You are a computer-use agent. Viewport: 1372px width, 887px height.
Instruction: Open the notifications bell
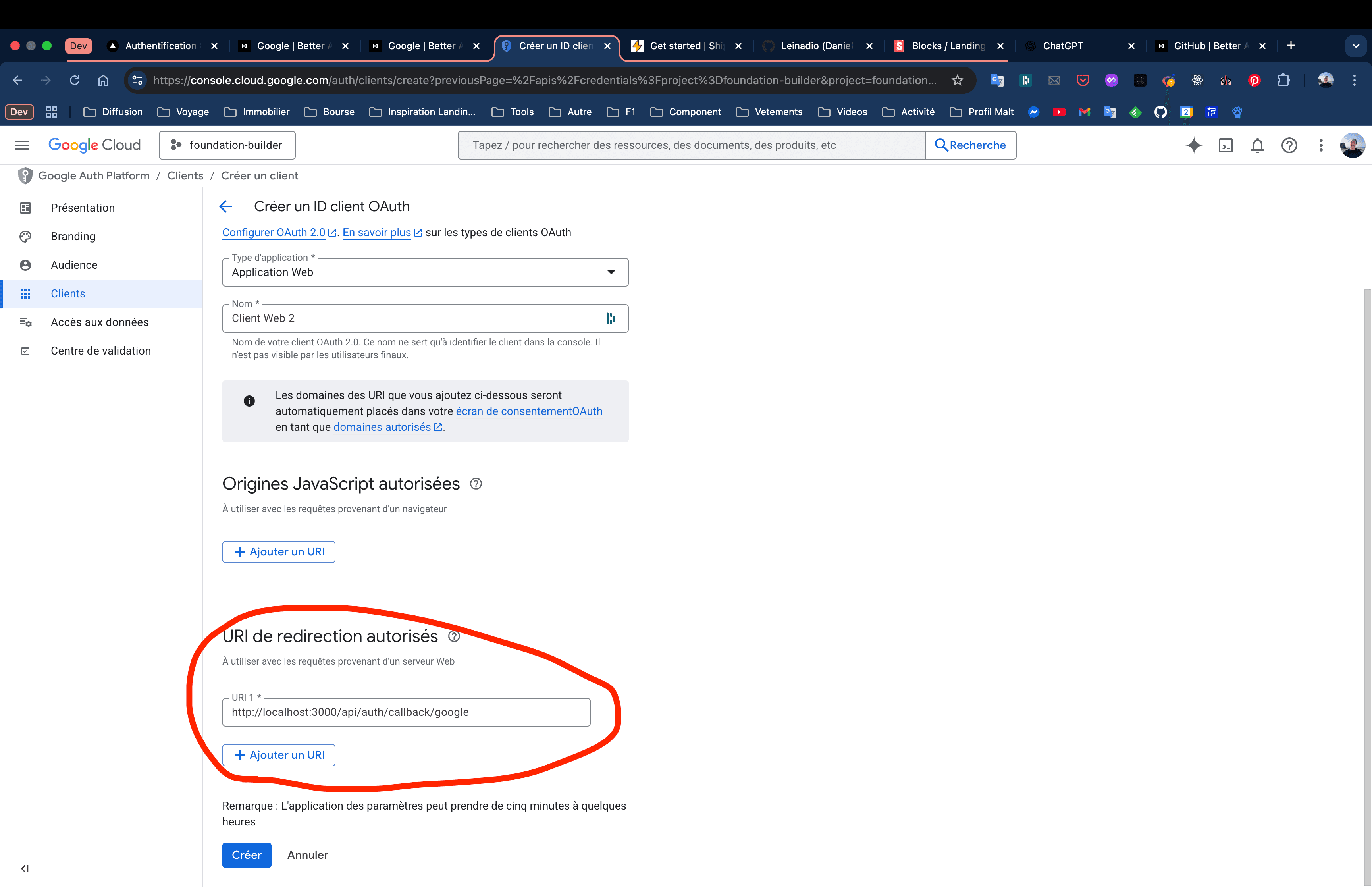(x=1257, y=146)
